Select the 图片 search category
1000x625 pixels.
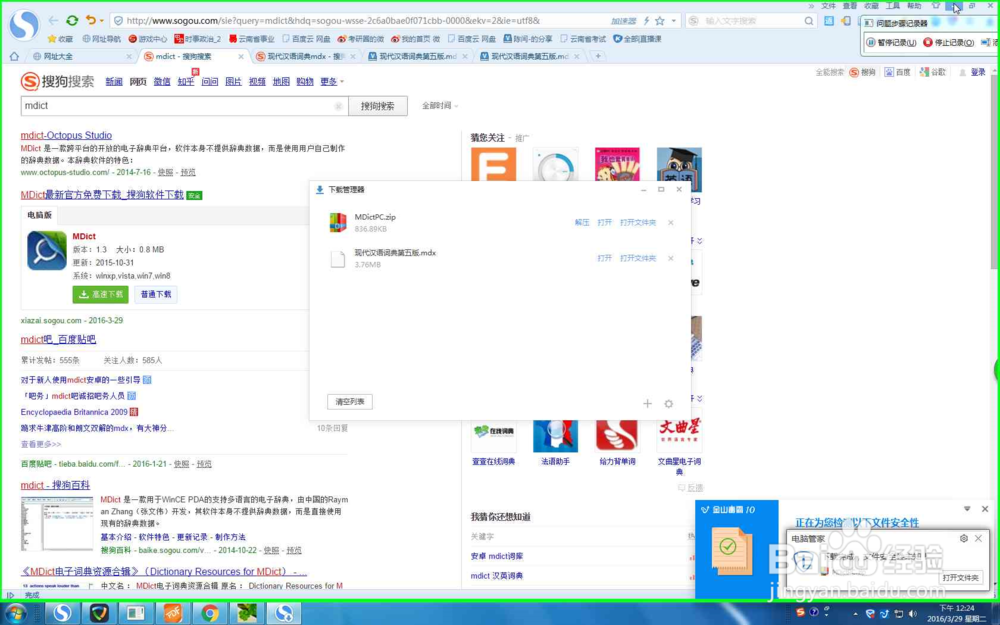click(x=233, y=82)
